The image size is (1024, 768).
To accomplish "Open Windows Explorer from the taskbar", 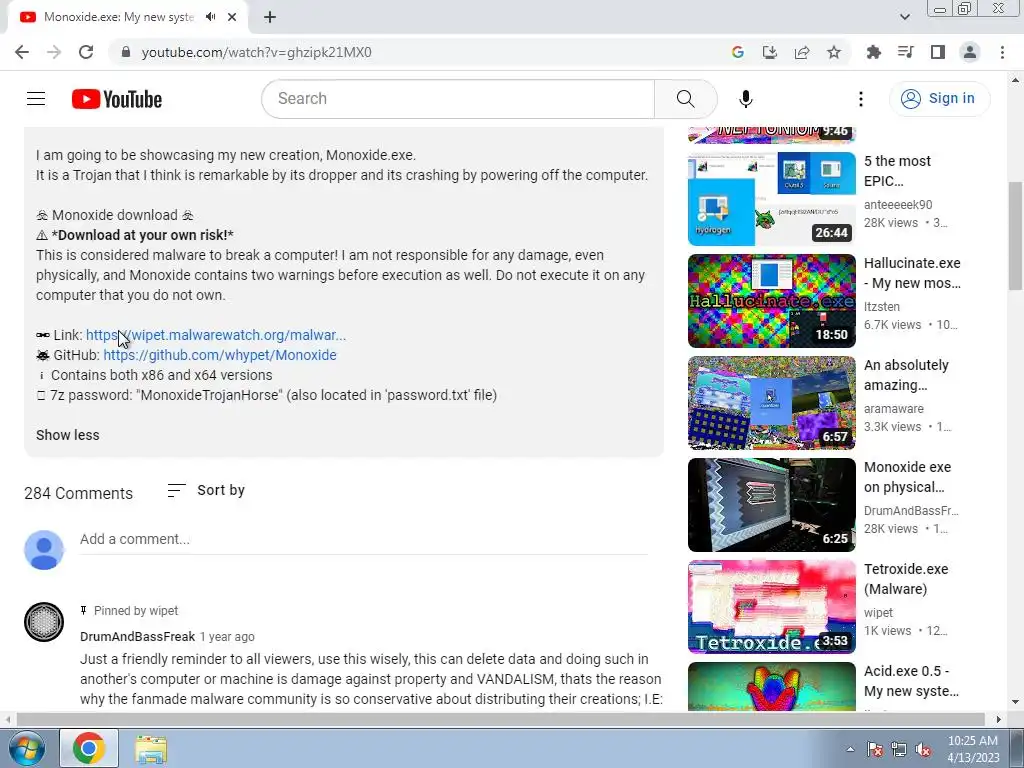I will [x=151, y=748].
